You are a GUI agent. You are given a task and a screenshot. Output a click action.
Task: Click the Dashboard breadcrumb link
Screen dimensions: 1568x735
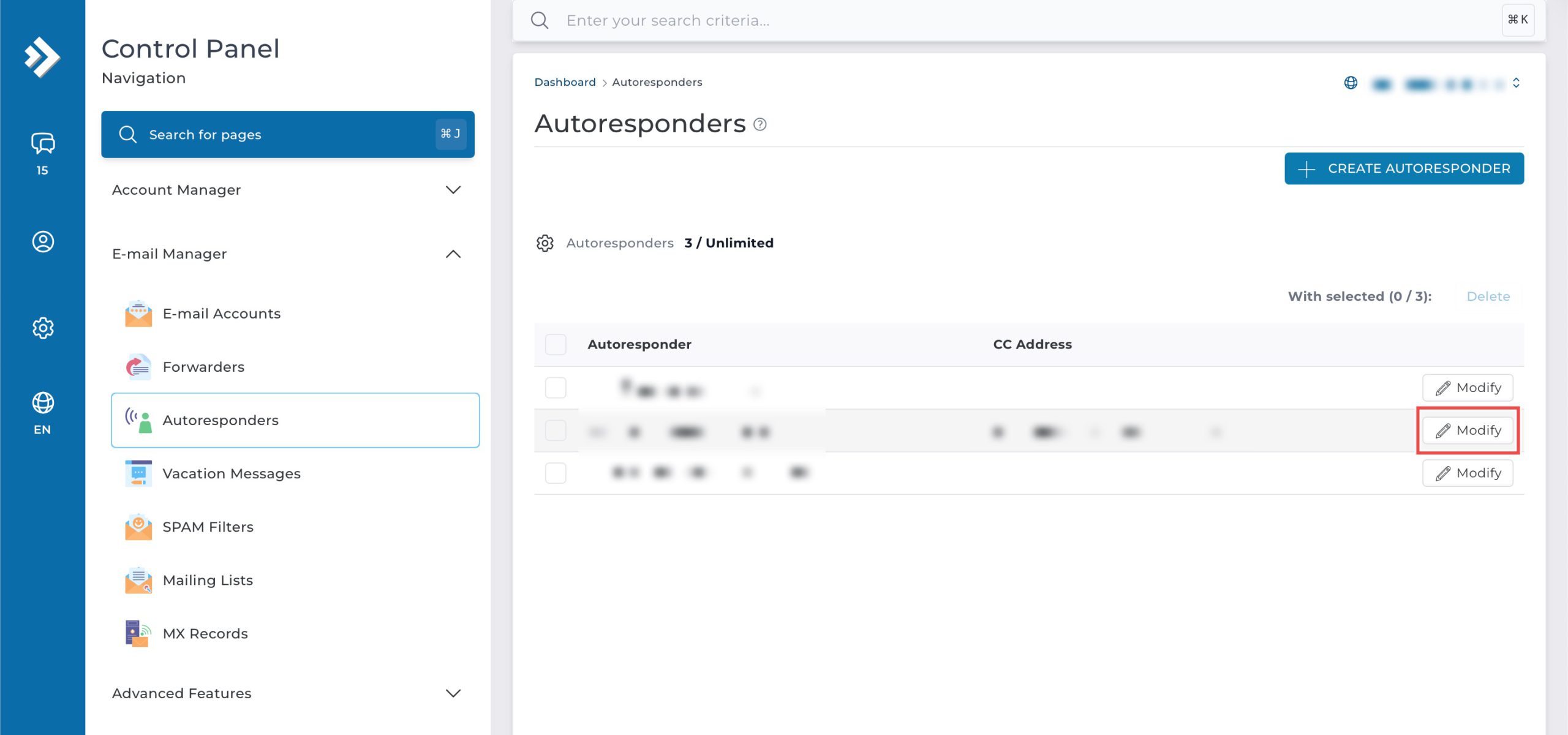tap(564, 82)
